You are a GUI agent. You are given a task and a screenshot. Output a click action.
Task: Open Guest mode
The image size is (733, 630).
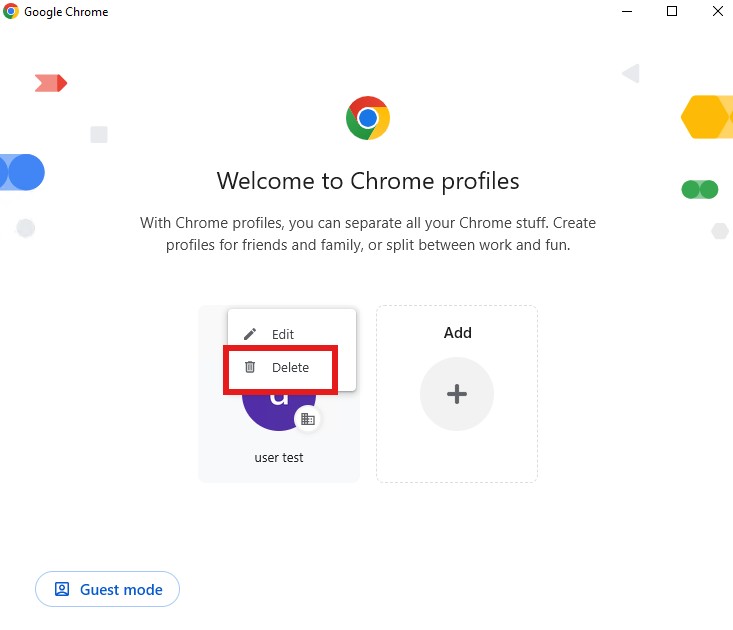[108, 589]
